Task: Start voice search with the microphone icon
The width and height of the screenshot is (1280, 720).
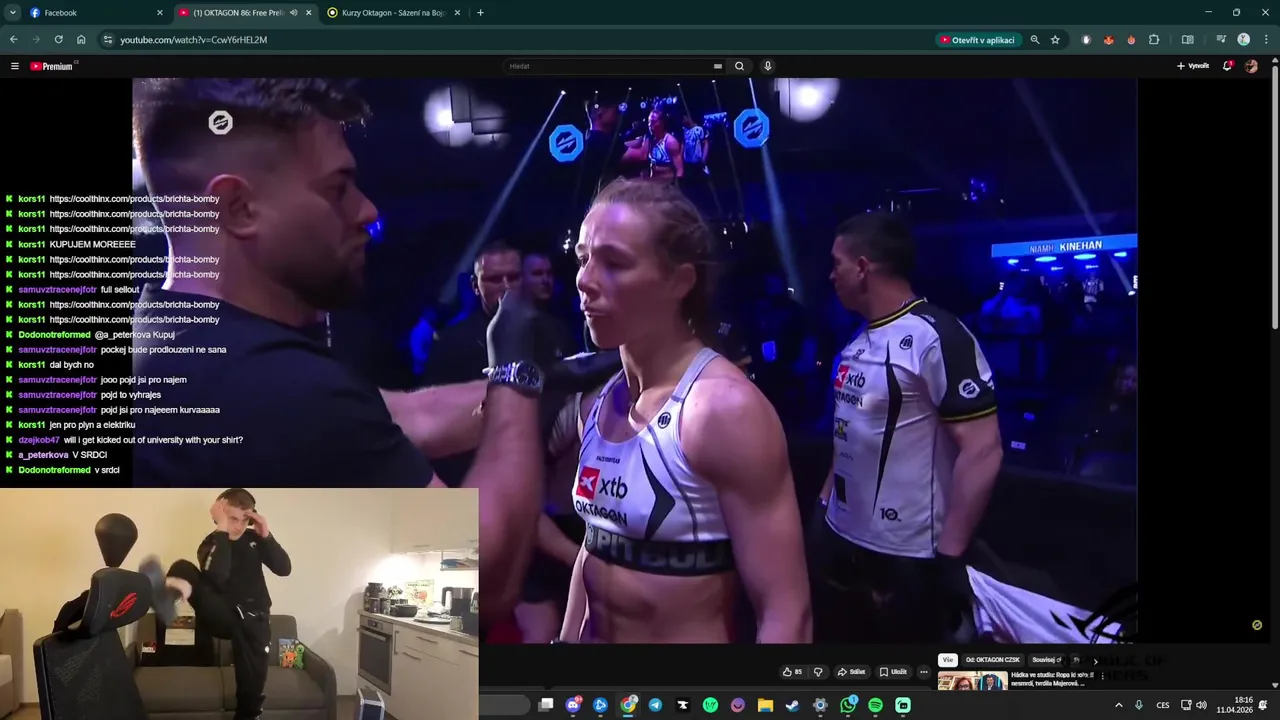Action: (767, 66)
